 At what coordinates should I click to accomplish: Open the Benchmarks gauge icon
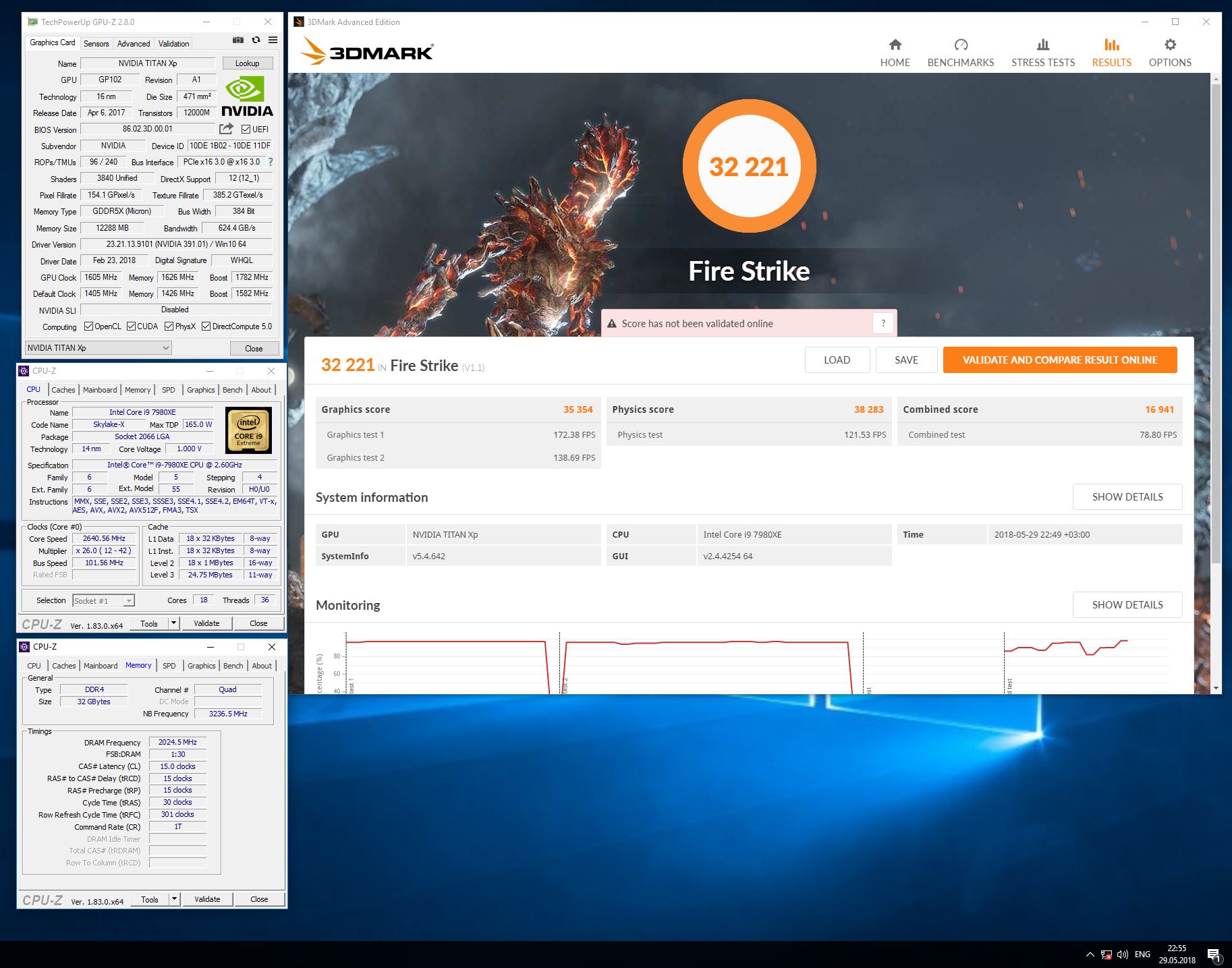point(961,45)
